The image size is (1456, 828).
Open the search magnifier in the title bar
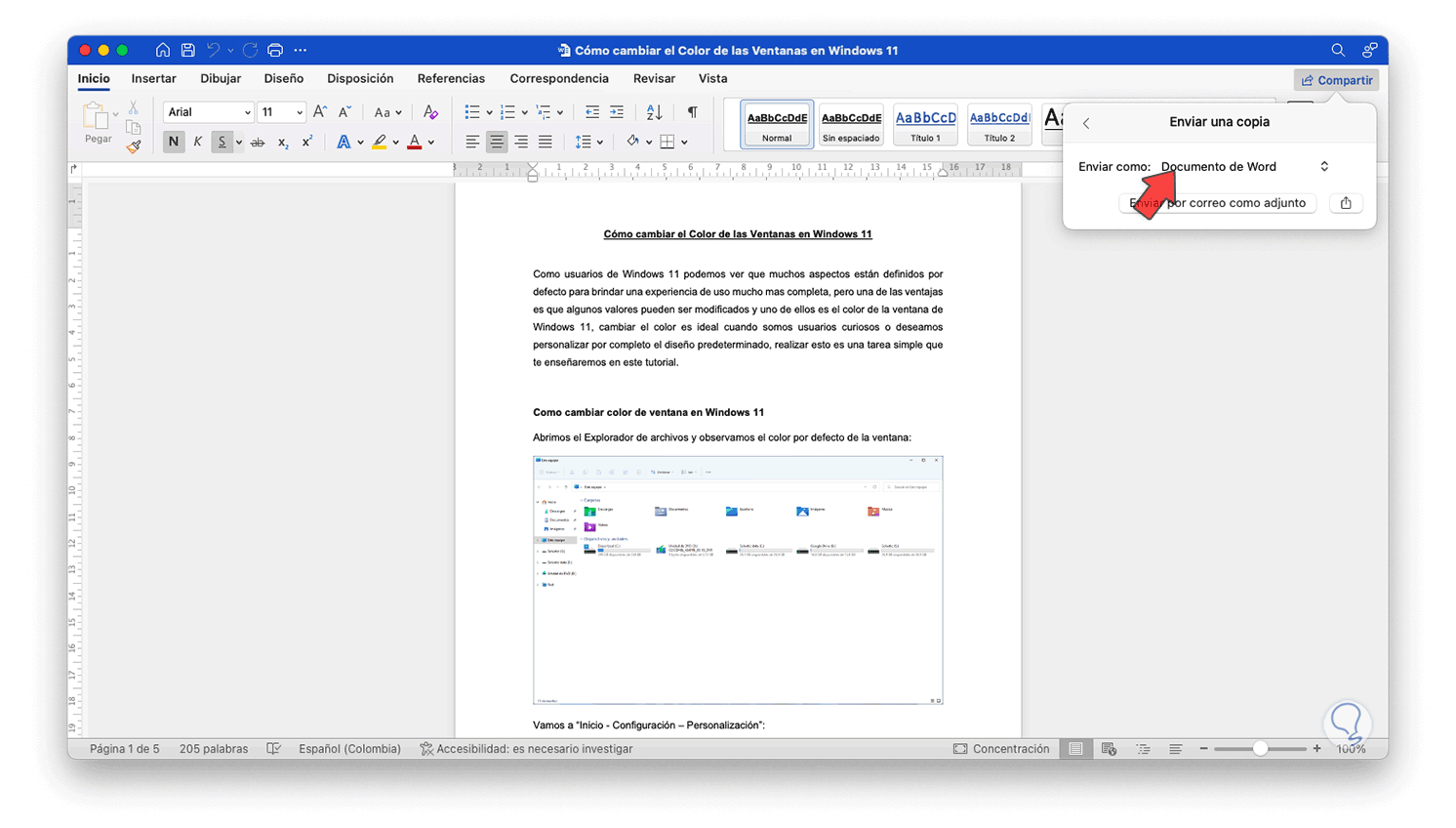1338,50
